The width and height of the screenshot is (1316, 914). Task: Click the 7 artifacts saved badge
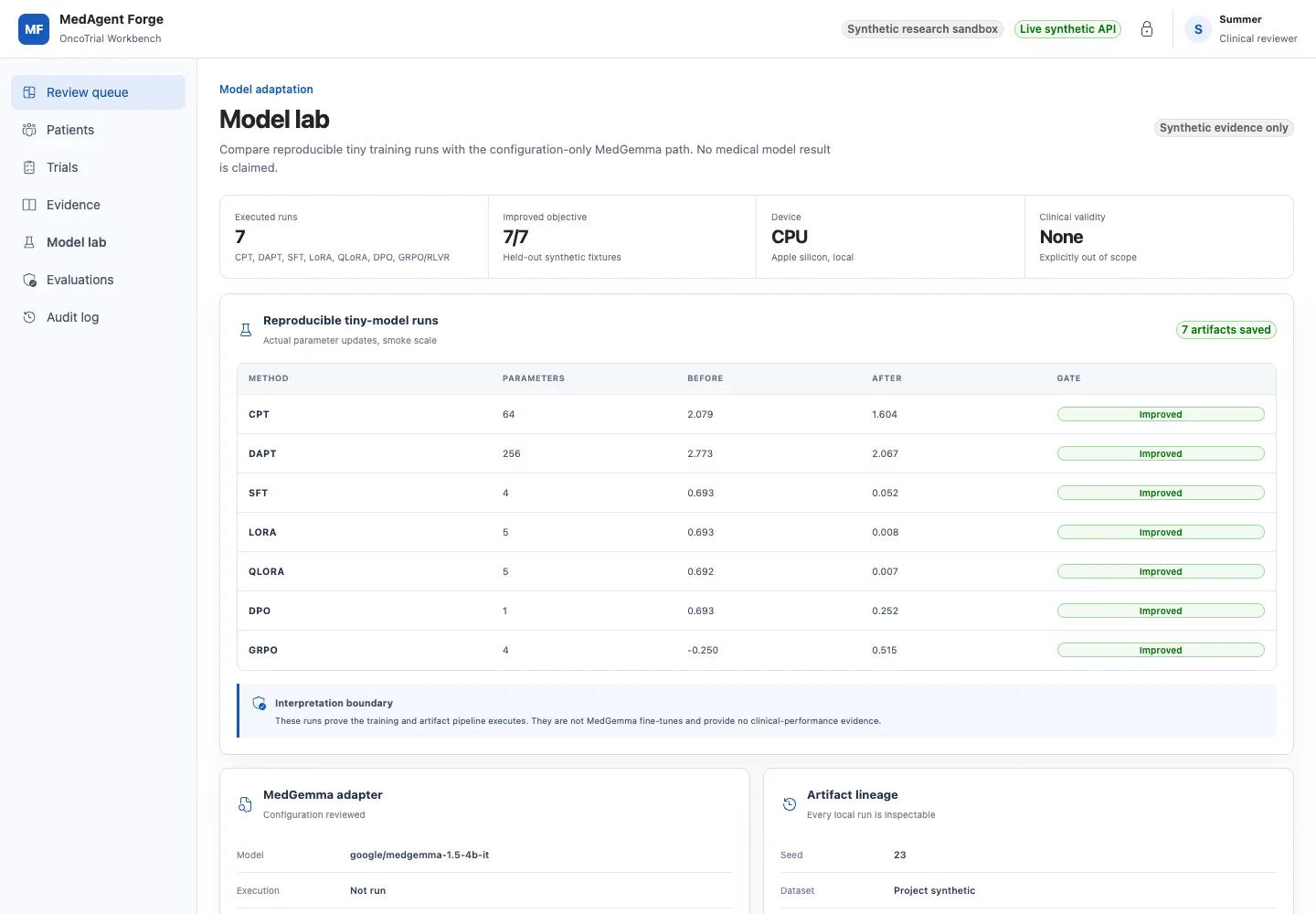[x=1226, y=330]
